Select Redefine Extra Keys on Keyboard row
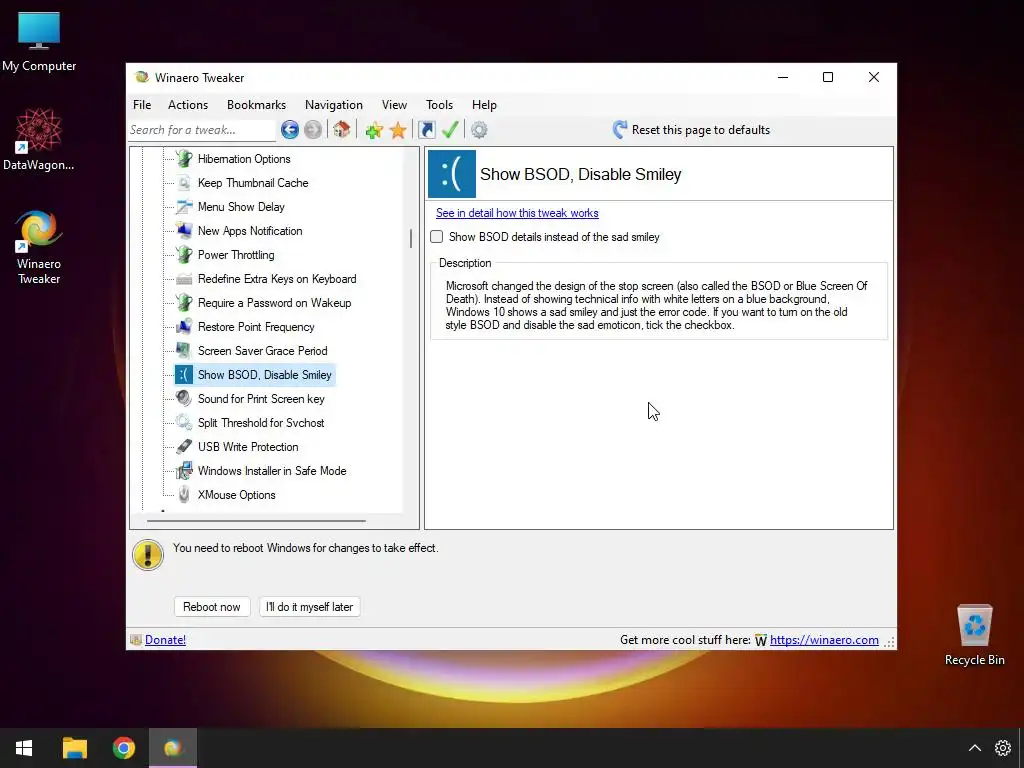1024x768 pixels. 278,279
